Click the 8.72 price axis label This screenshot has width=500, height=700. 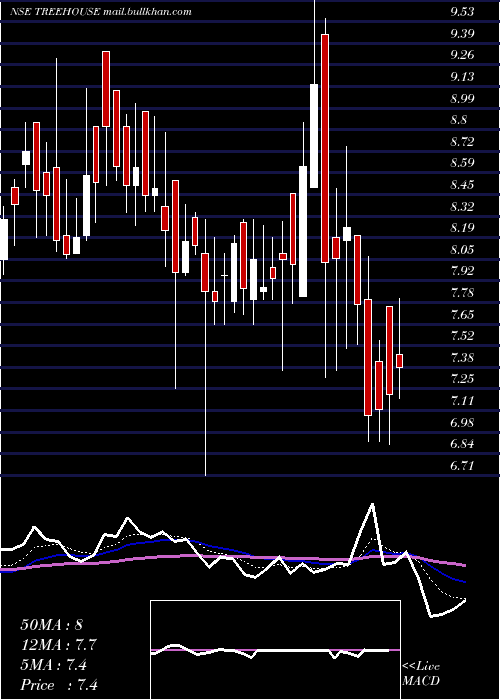coord(462,142)
